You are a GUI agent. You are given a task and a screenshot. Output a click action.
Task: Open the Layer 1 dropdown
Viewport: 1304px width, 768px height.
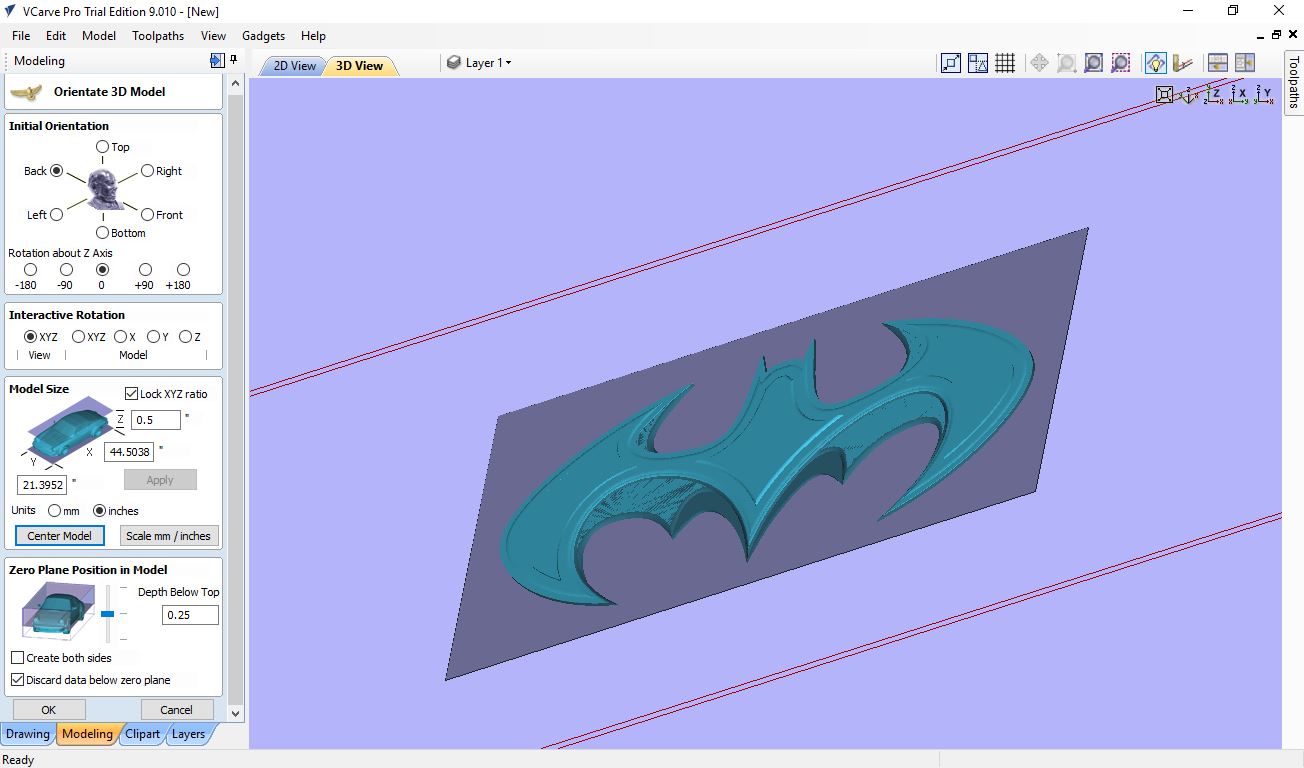487,63
